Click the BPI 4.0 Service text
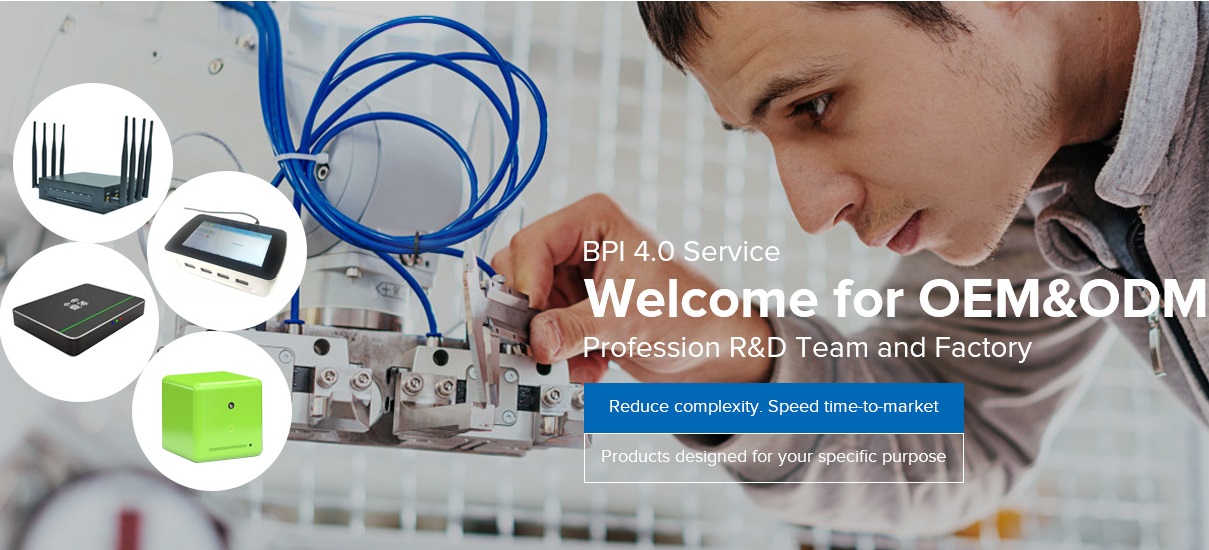The height and width of the screenshot is (550, 1209). pyautogui.click(x=681, y=251)
